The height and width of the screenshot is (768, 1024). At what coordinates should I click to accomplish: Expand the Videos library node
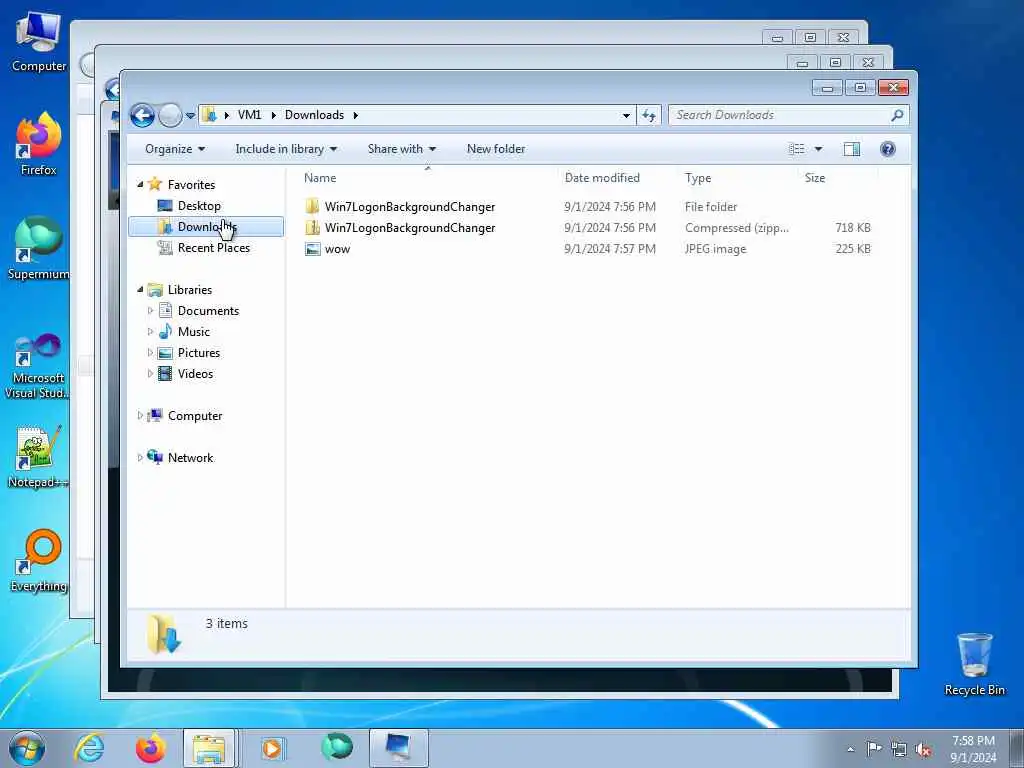tap(150, 373)
